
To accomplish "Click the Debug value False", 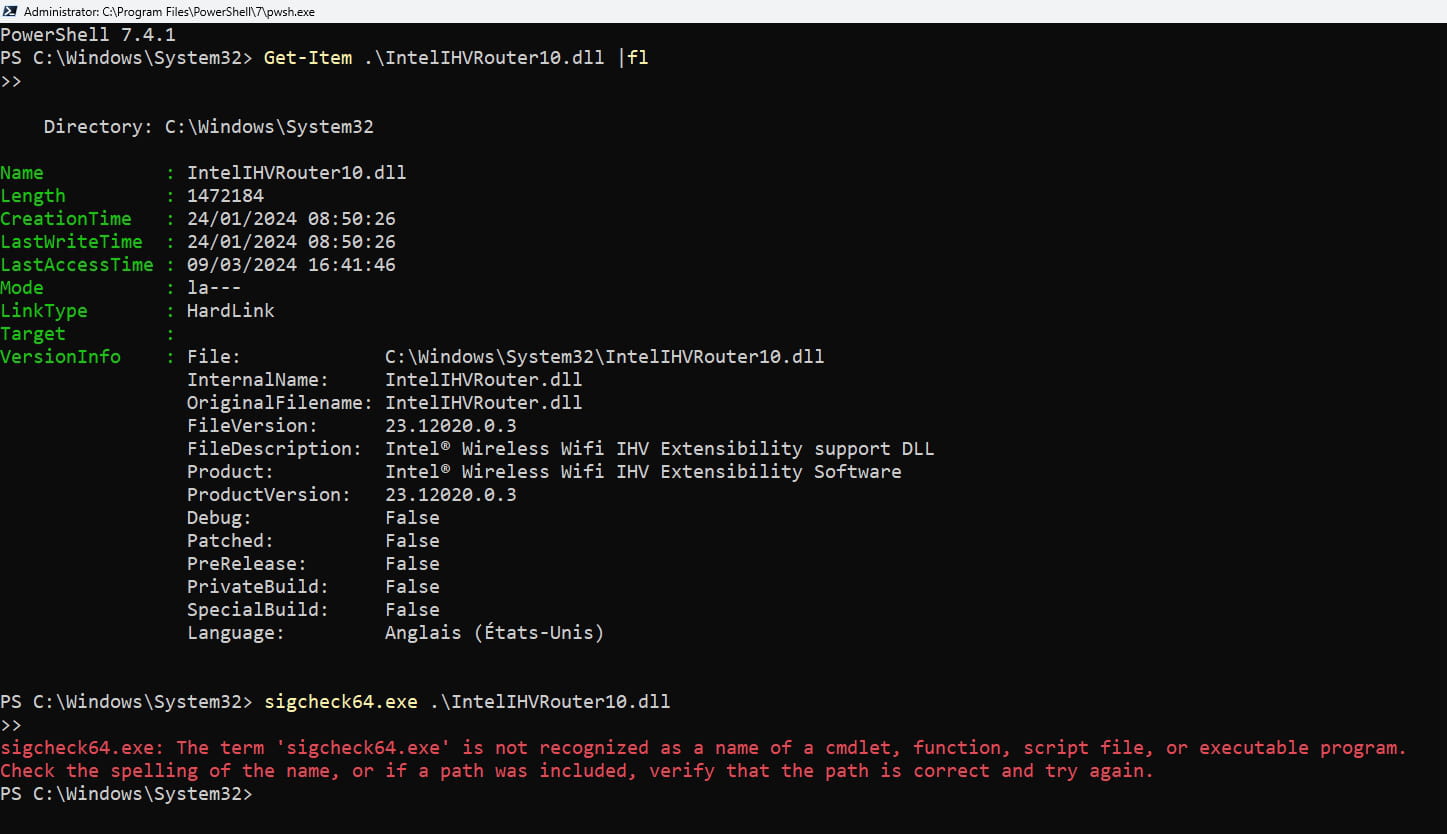I will pyautogui.click(x=412, y=518).
